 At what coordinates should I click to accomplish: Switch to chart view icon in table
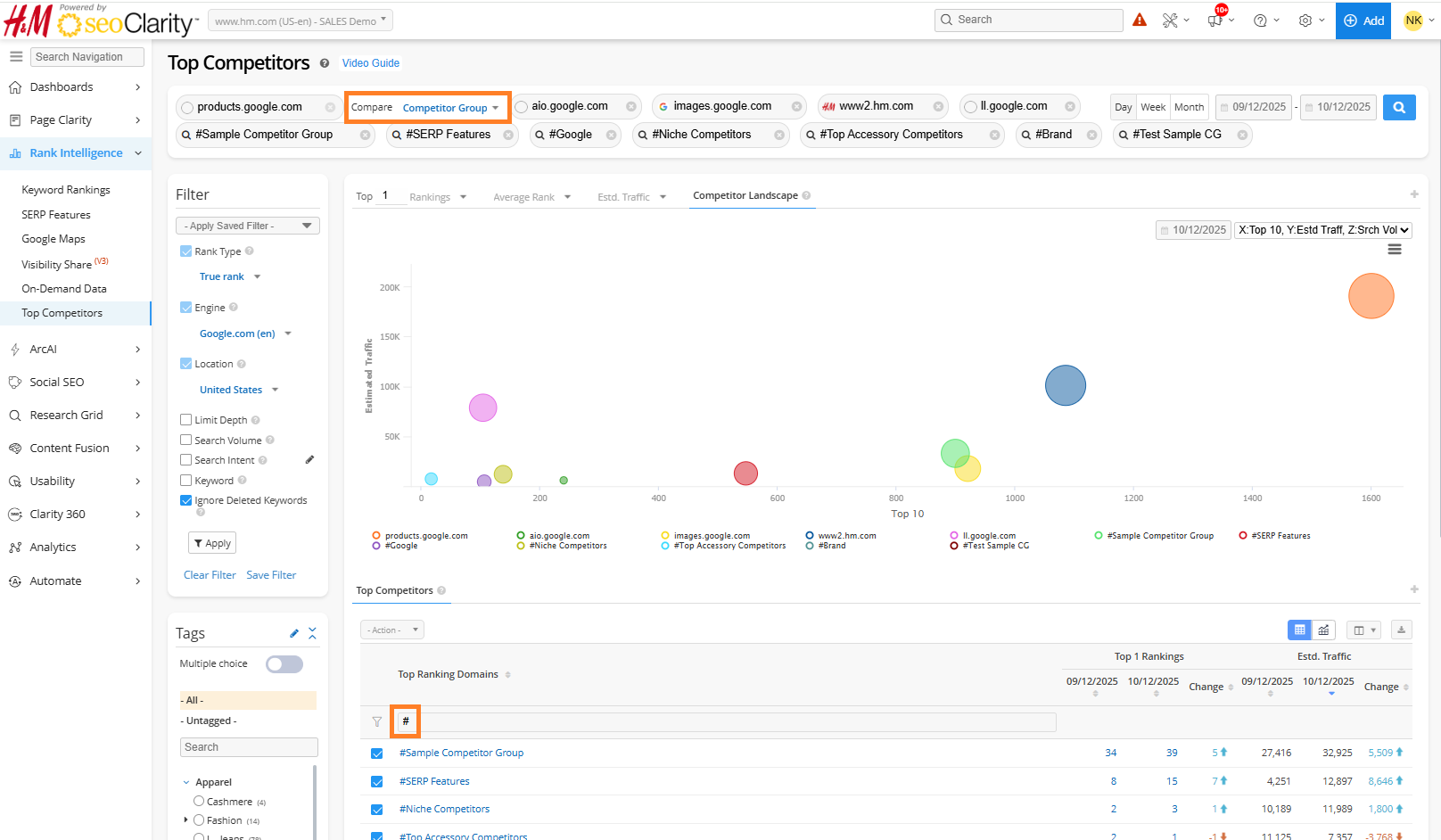[x=1324, y=630]
